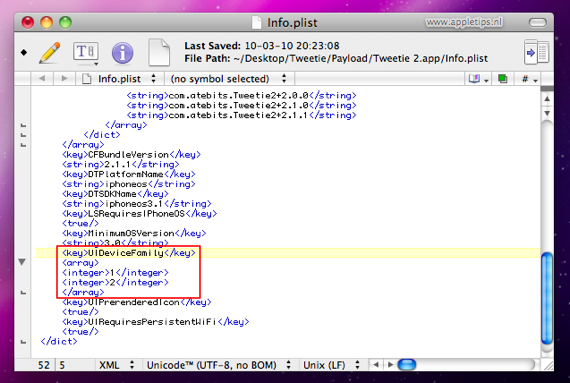Screen dimensions: 570x383
Task: Click the black diamond state marker
Action: tap(24, 53)
